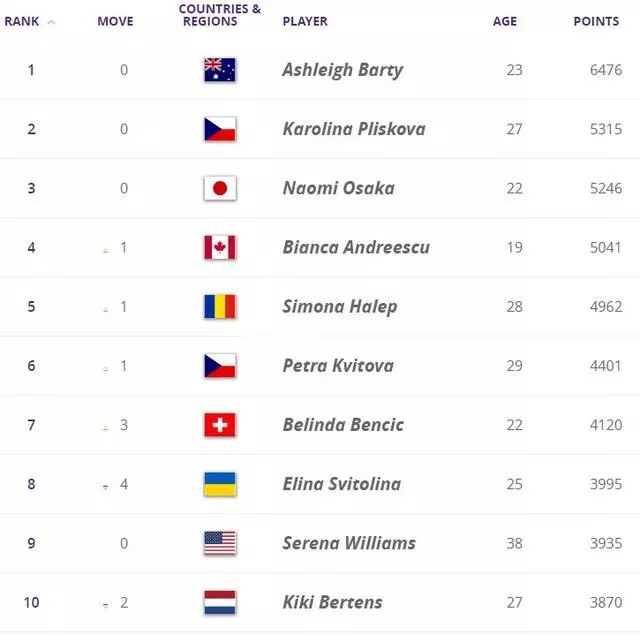Click the Swiss flag icon

coord(220,425)
